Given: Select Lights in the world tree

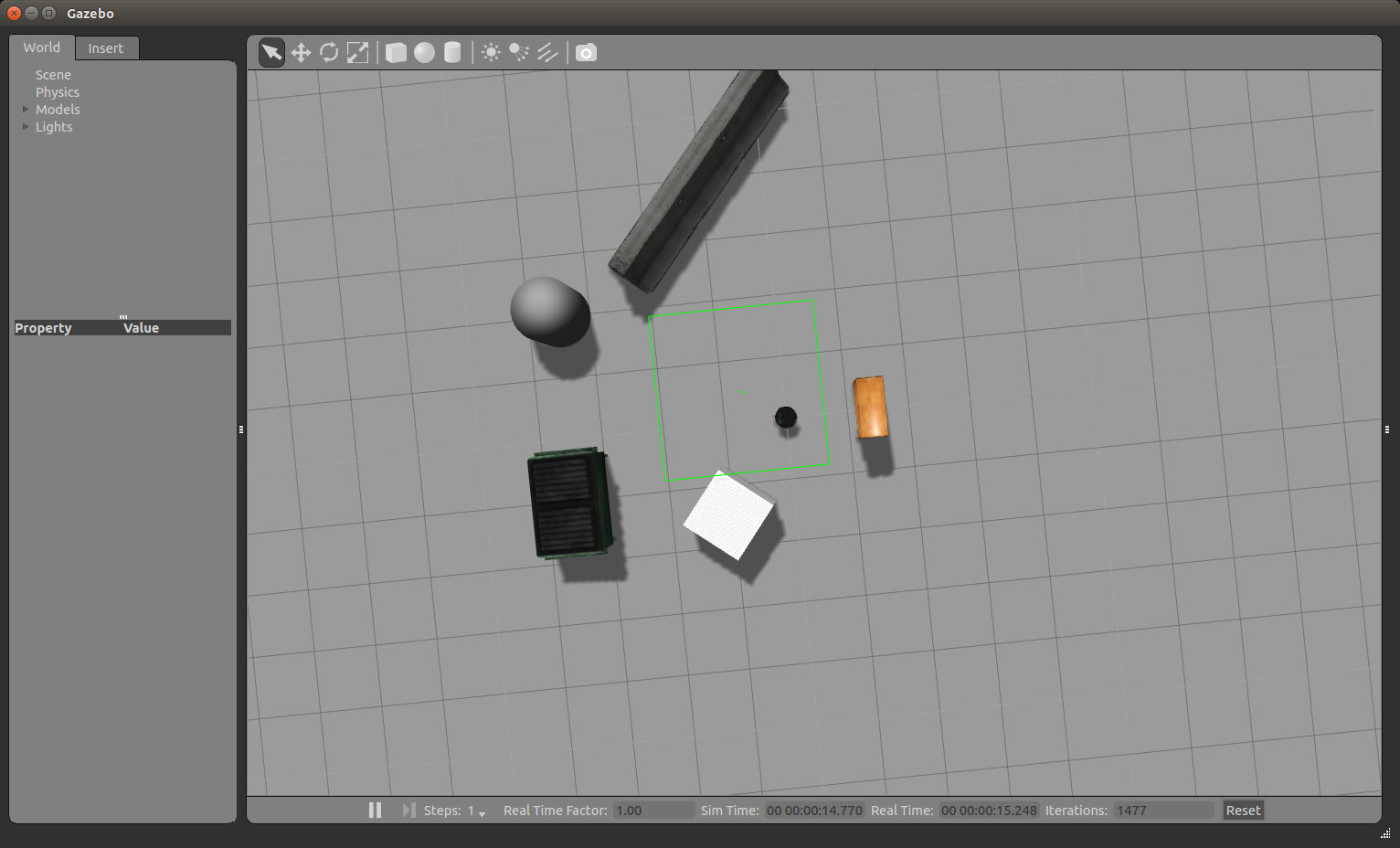Looking at the screenshot, I should (x=54, y=127).
